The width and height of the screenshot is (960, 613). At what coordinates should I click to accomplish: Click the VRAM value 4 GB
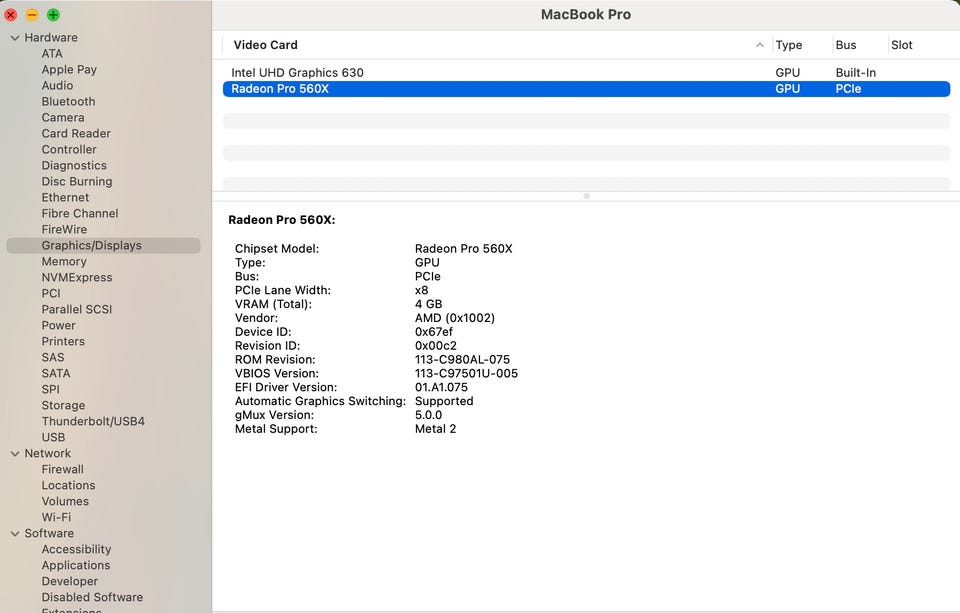(429, 304)
